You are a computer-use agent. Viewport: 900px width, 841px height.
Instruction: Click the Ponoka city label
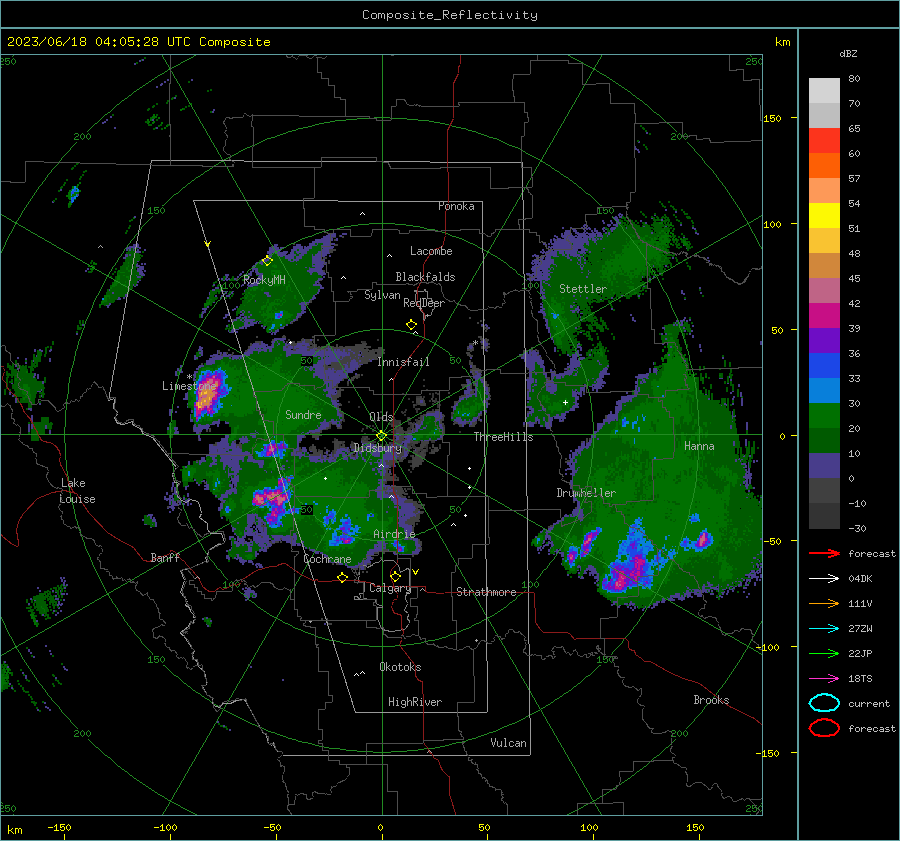[456, 206]
